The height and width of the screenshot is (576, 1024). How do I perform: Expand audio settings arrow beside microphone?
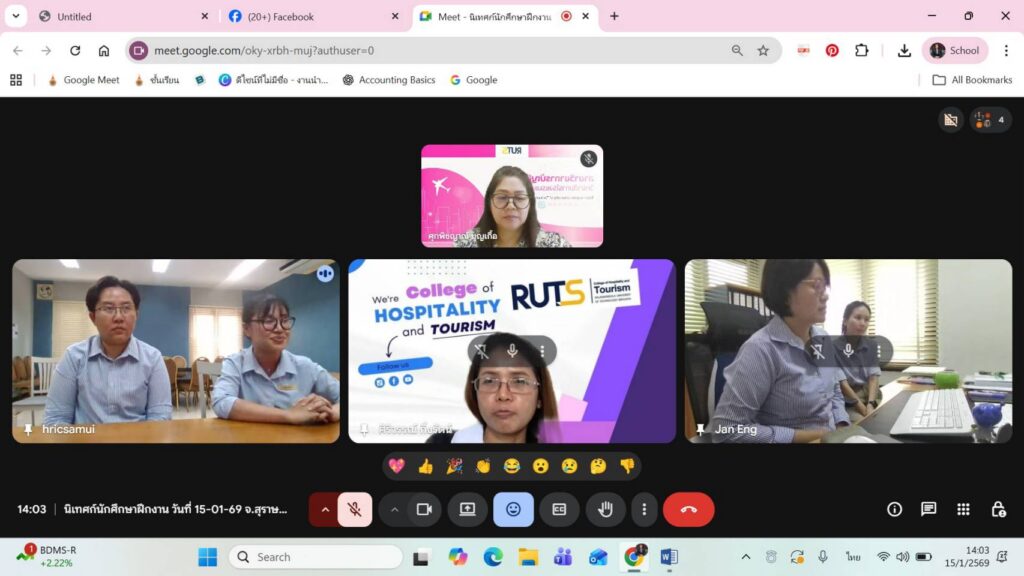[x=324, y=509]
